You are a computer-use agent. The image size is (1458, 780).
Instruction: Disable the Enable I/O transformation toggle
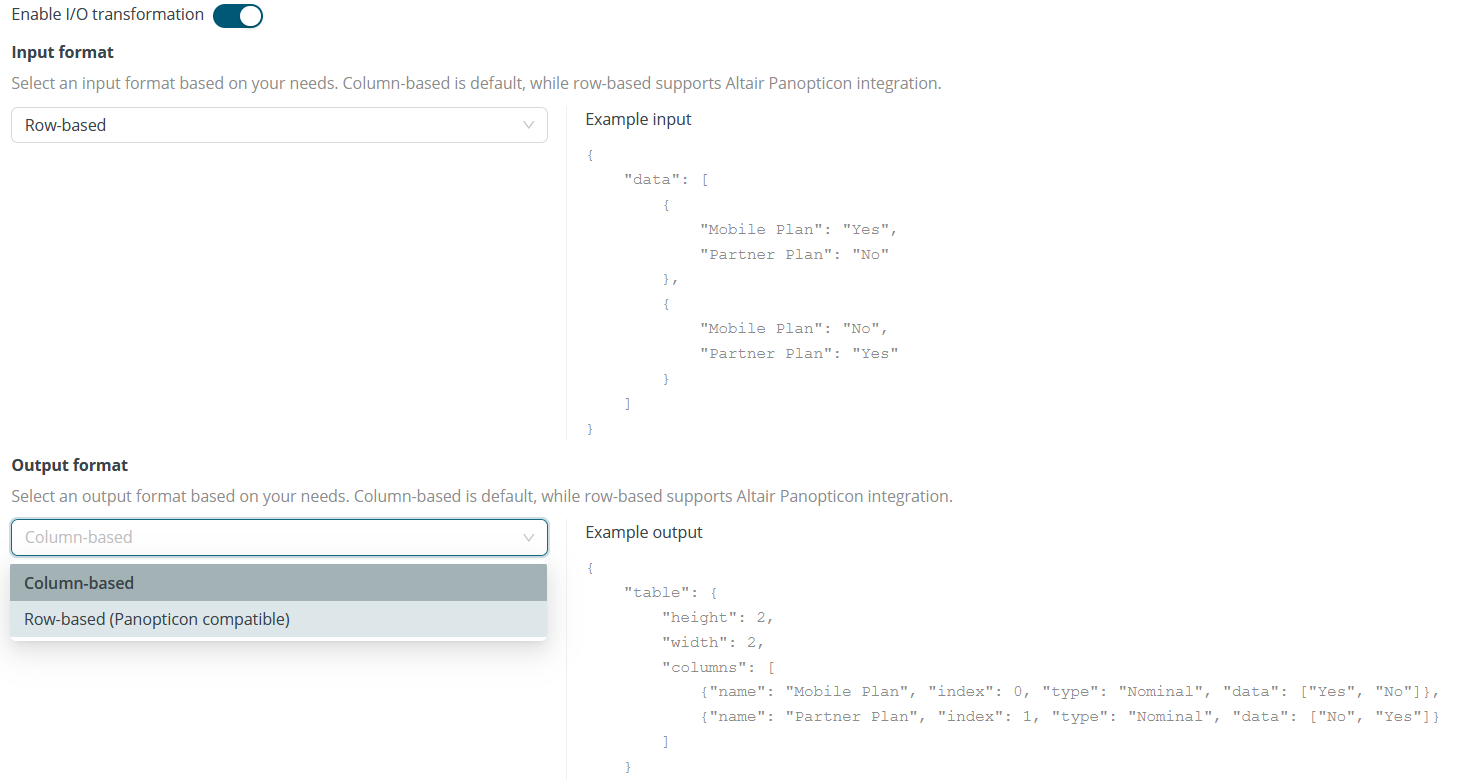[x=237, y=15]
